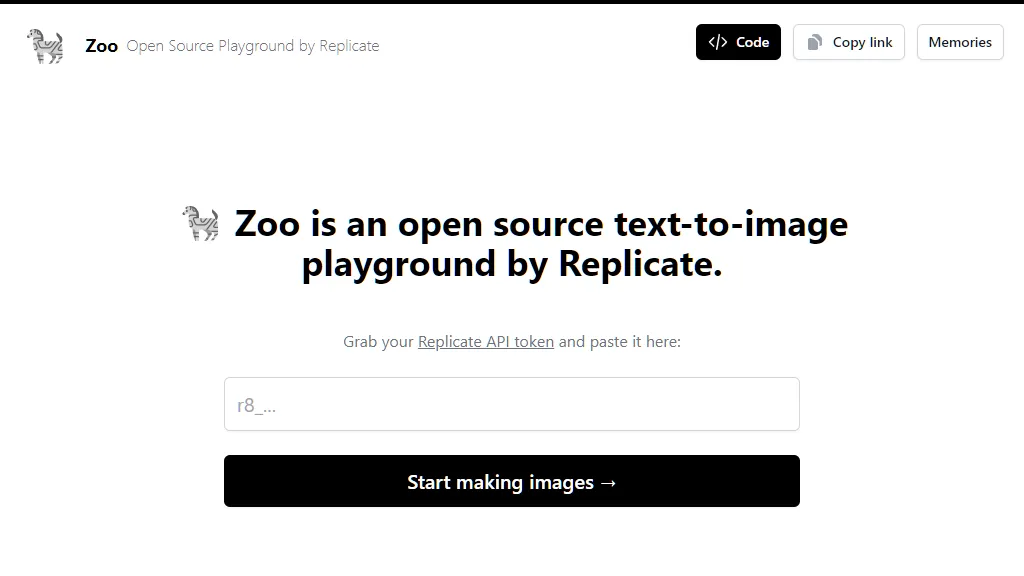1024x576 pixels.
Task: Click the zebra emoji next to the main heading
Action: click(200, 223)
